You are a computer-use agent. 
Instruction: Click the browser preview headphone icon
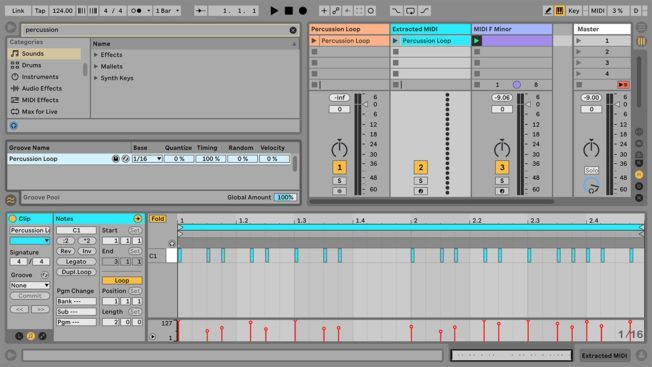[14, 126]
